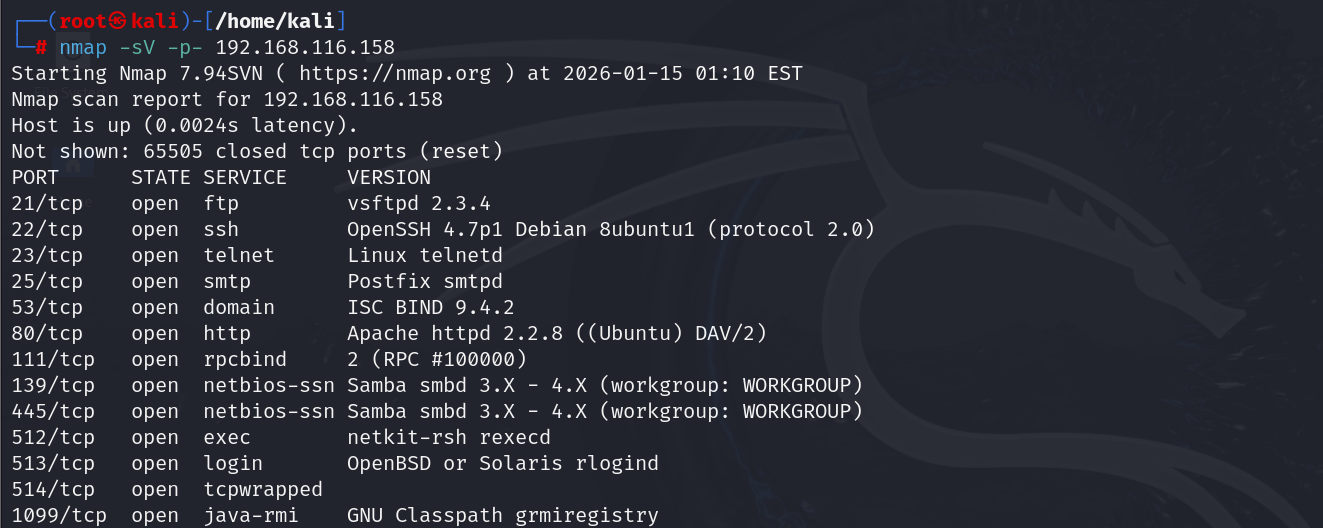
Task: Click the 21/tcp port entry
Action: 47,204
